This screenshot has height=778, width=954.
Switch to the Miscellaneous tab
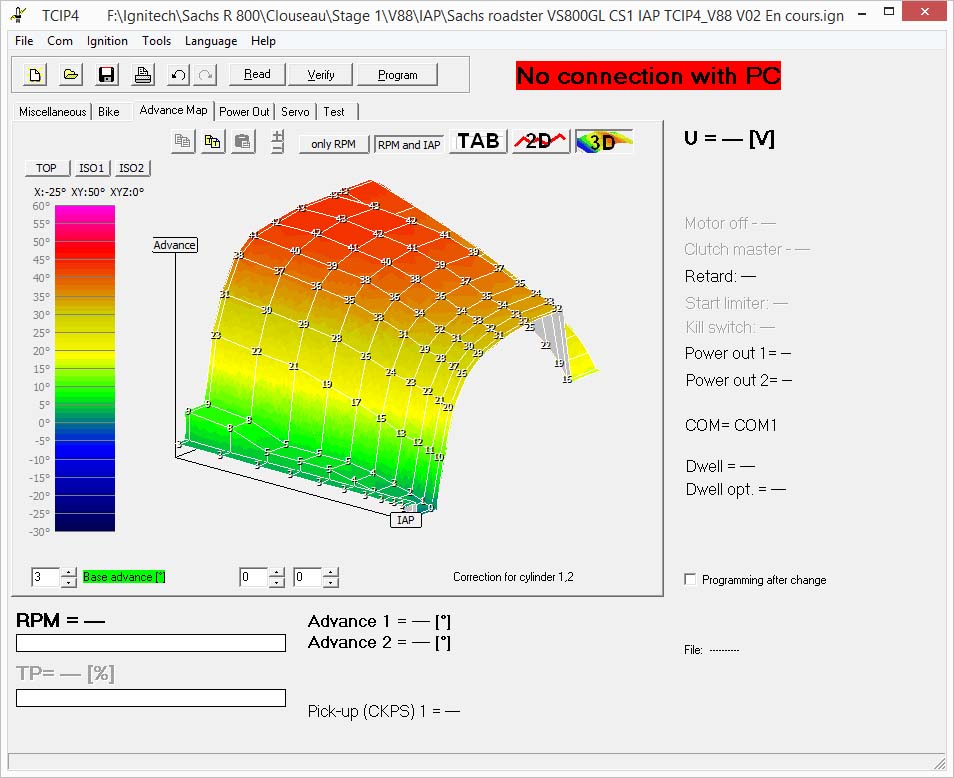pyautogui.click(x=52, y=112)
